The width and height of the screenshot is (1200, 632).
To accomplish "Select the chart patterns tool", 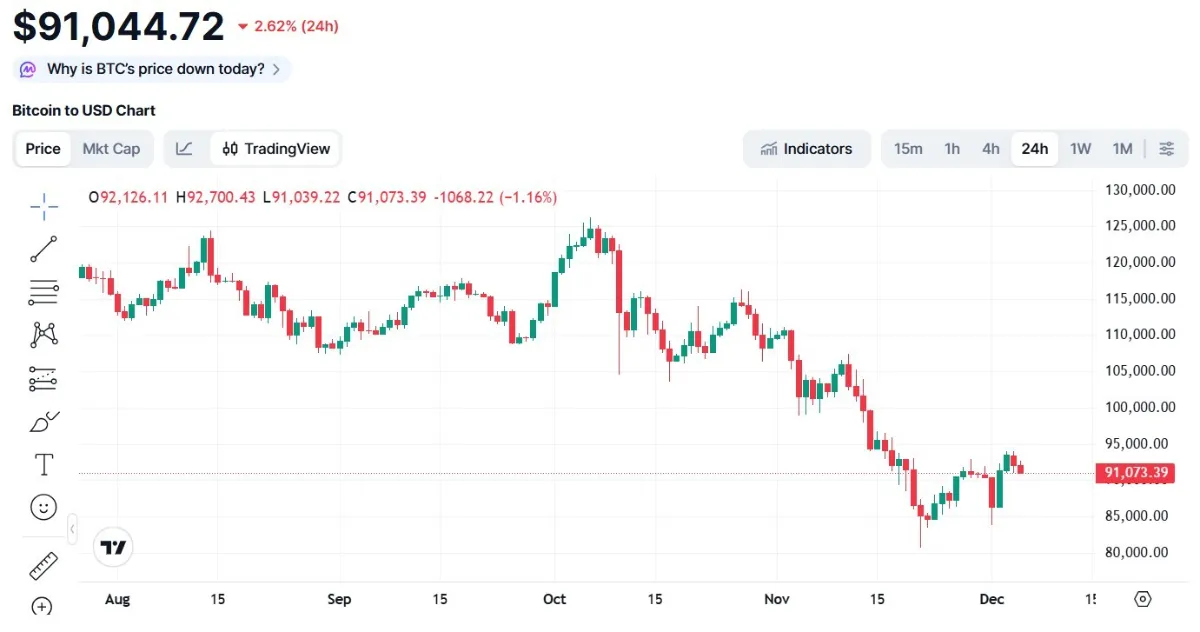I will pyautogui.click(x=44, y=334).
